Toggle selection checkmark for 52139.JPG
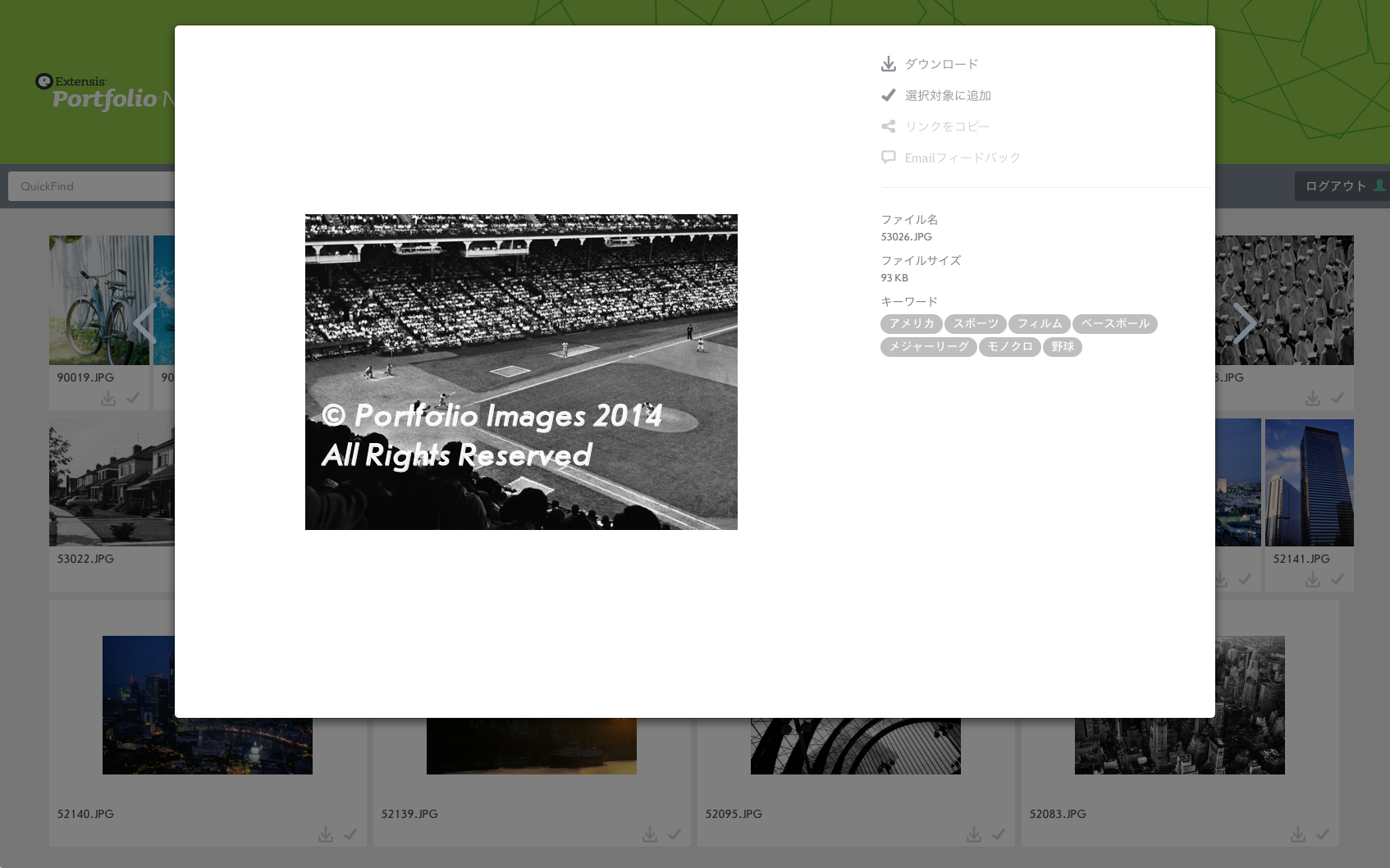Viewport: 1390px width, 868px height. tap(674, 834)
